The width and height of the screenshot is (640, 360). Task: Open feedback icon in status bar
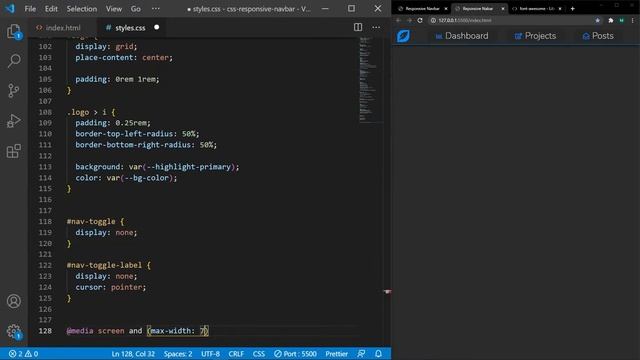[x=361, y=354]
